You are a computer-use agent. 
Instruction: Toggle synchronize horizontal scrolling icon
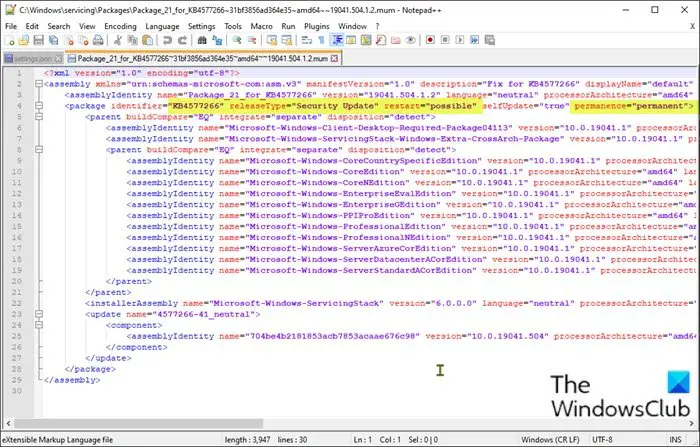[287, 40]
